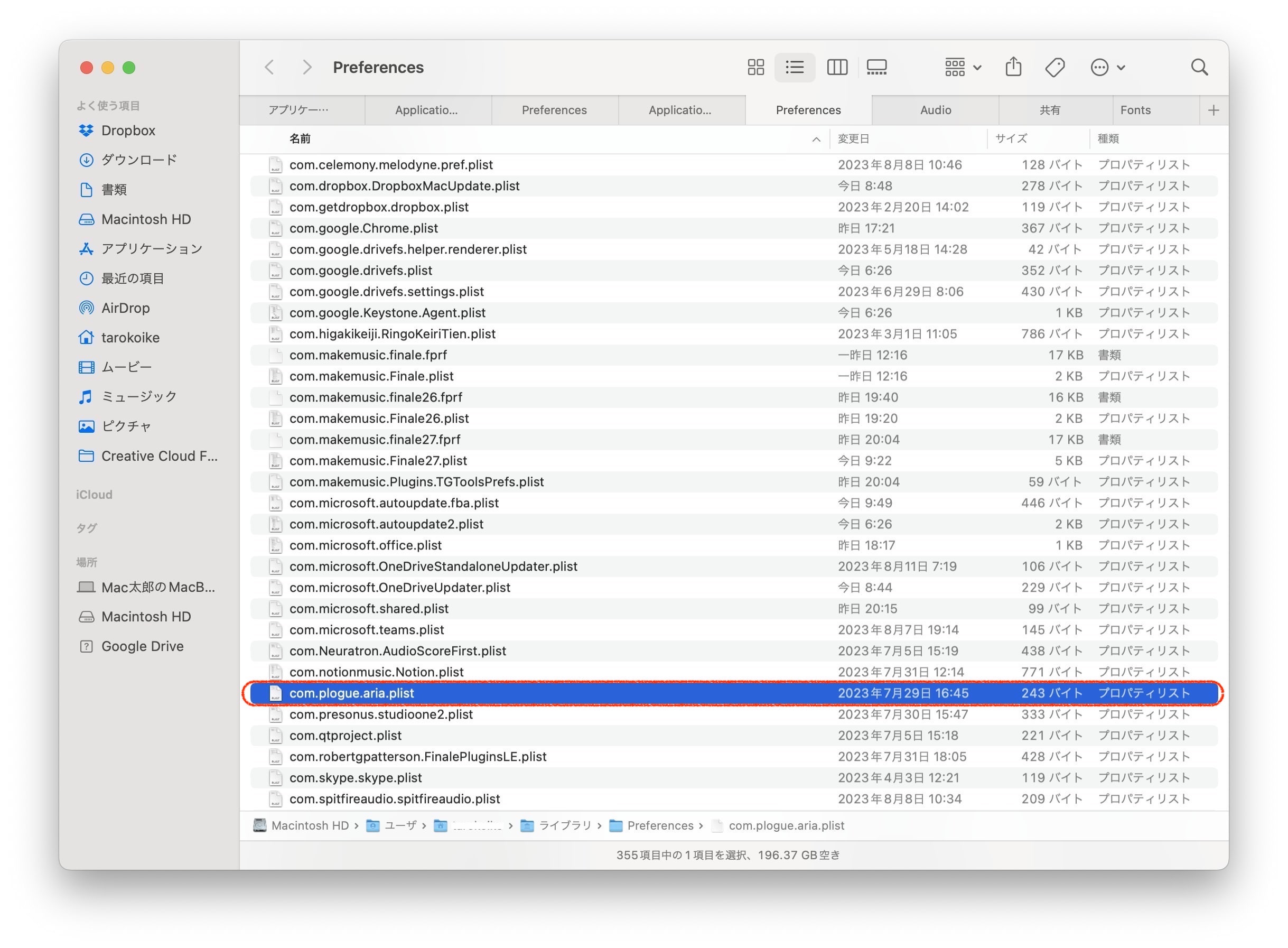Click the Share toolbar icon
The height and width of the screenshot is (948, 1288).
pyautogui.click(x=1014, y=67)
